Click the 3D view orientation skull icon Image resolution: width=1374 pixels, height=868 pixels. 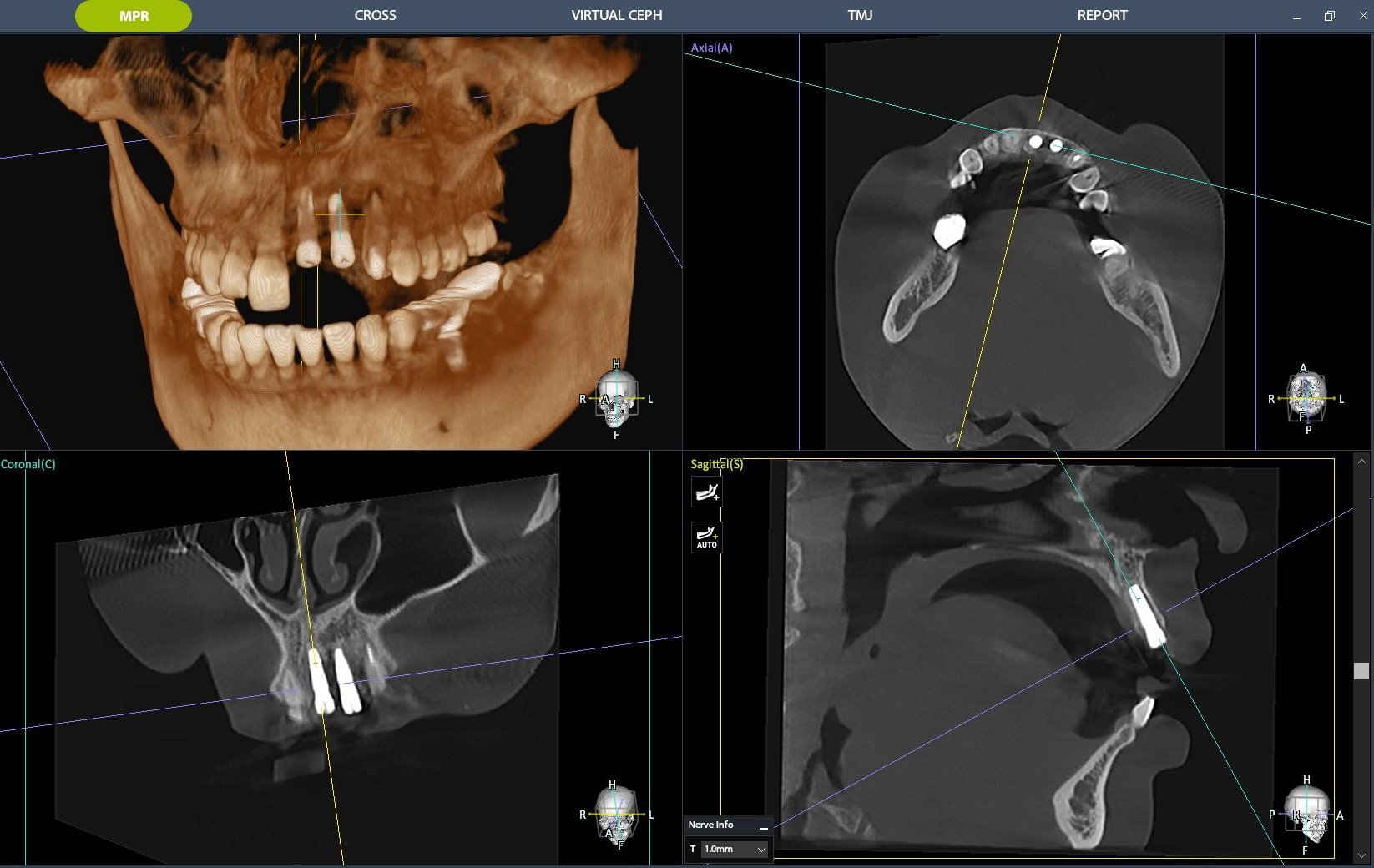click(616, 399)
